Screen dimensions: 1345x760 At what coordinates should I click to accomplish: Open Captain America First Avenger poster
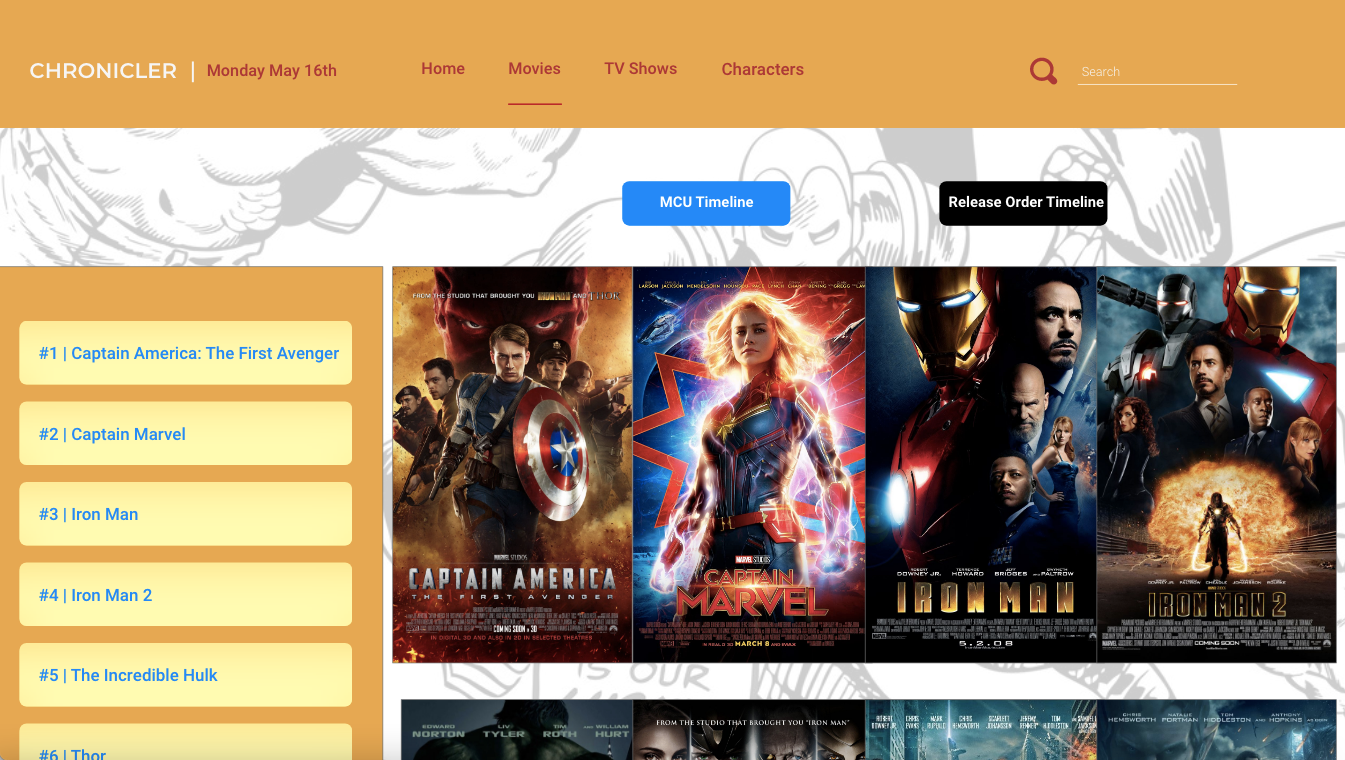513,464
